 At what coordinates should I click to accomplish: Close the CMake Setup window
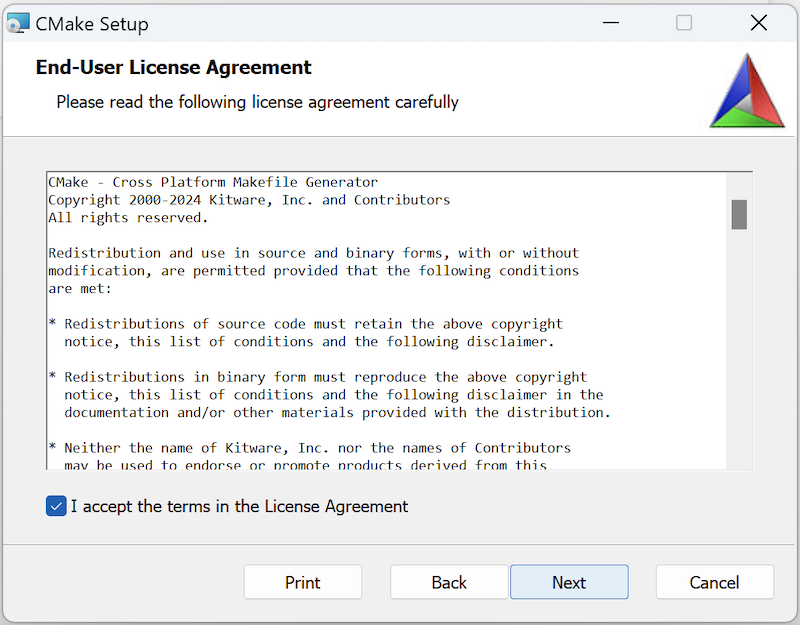759,23
